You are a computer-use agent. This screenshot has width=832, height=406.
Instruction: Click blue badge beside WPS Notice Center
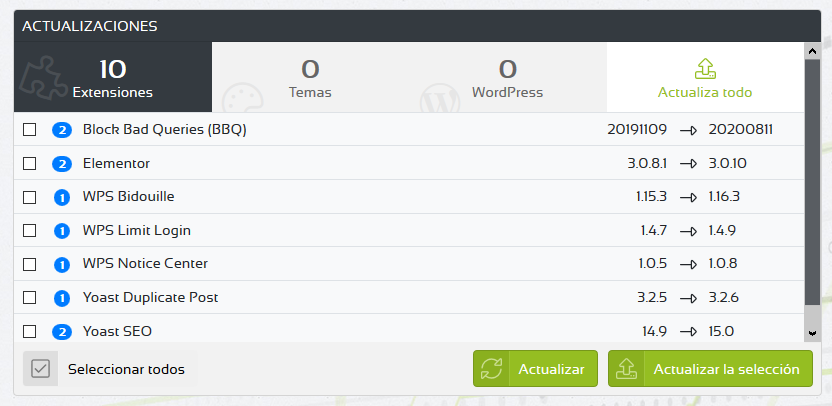coord(62,264)
